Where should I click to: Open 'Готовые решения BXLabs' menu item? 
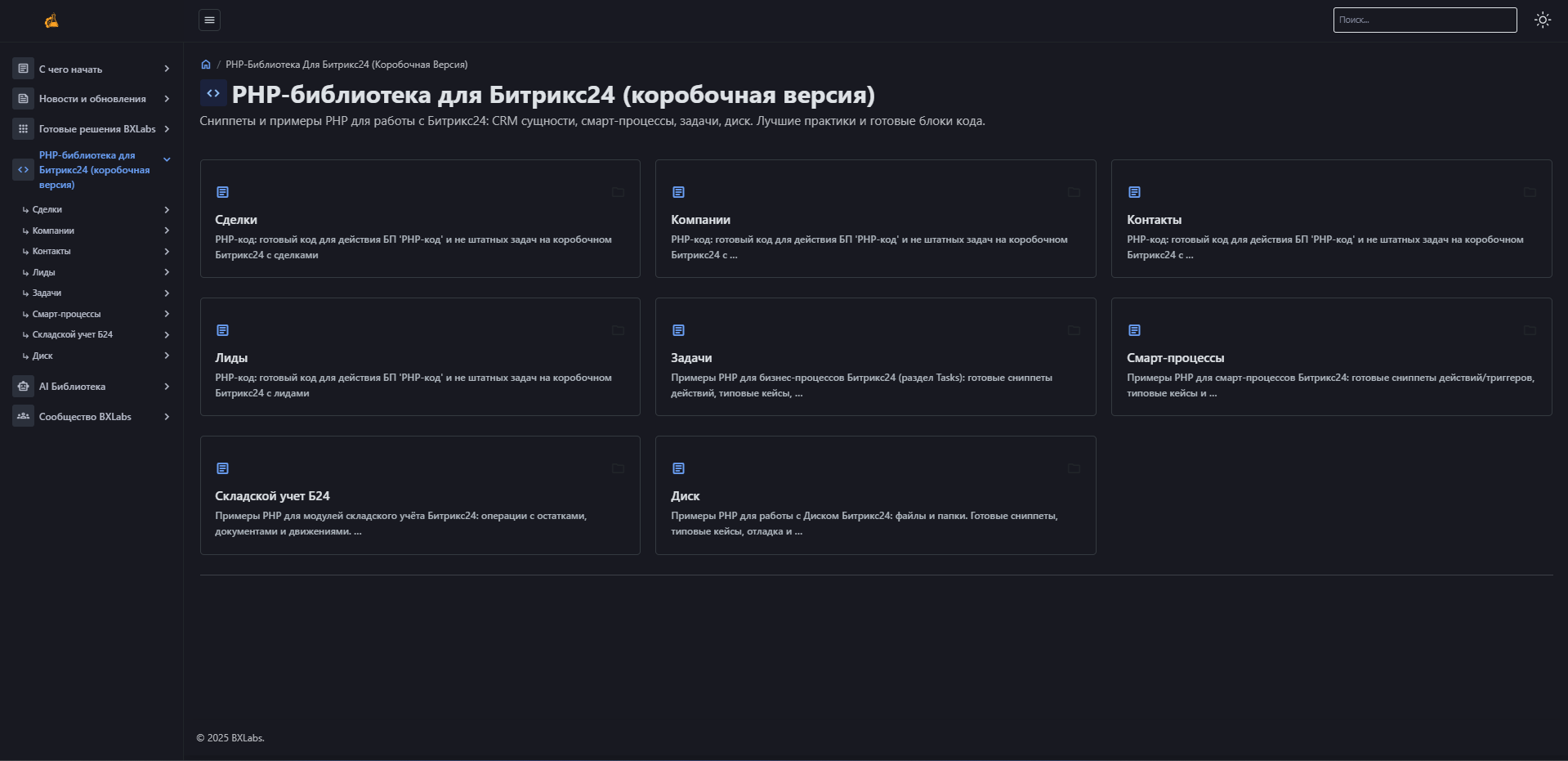click(x=97, y=129)
